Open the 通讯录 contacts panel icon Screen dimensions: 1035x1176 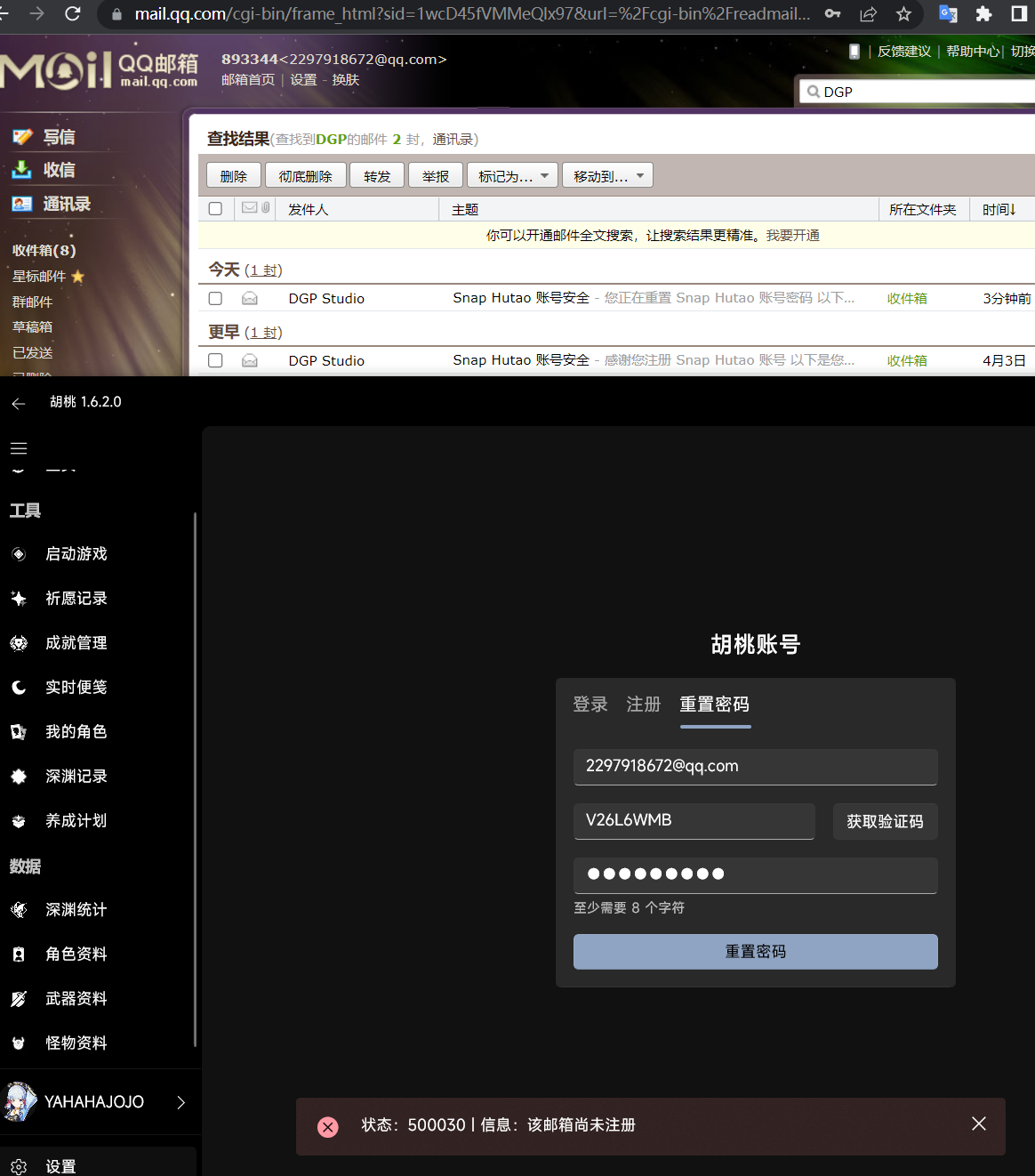[21, 204]
